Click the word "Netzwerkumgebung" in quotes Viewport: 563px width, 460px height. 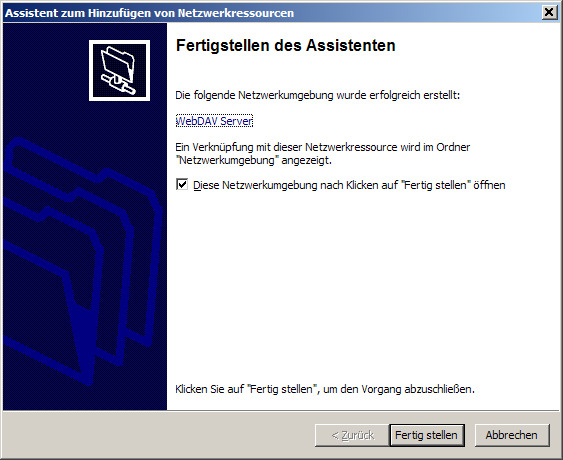[x=227, y=160]
